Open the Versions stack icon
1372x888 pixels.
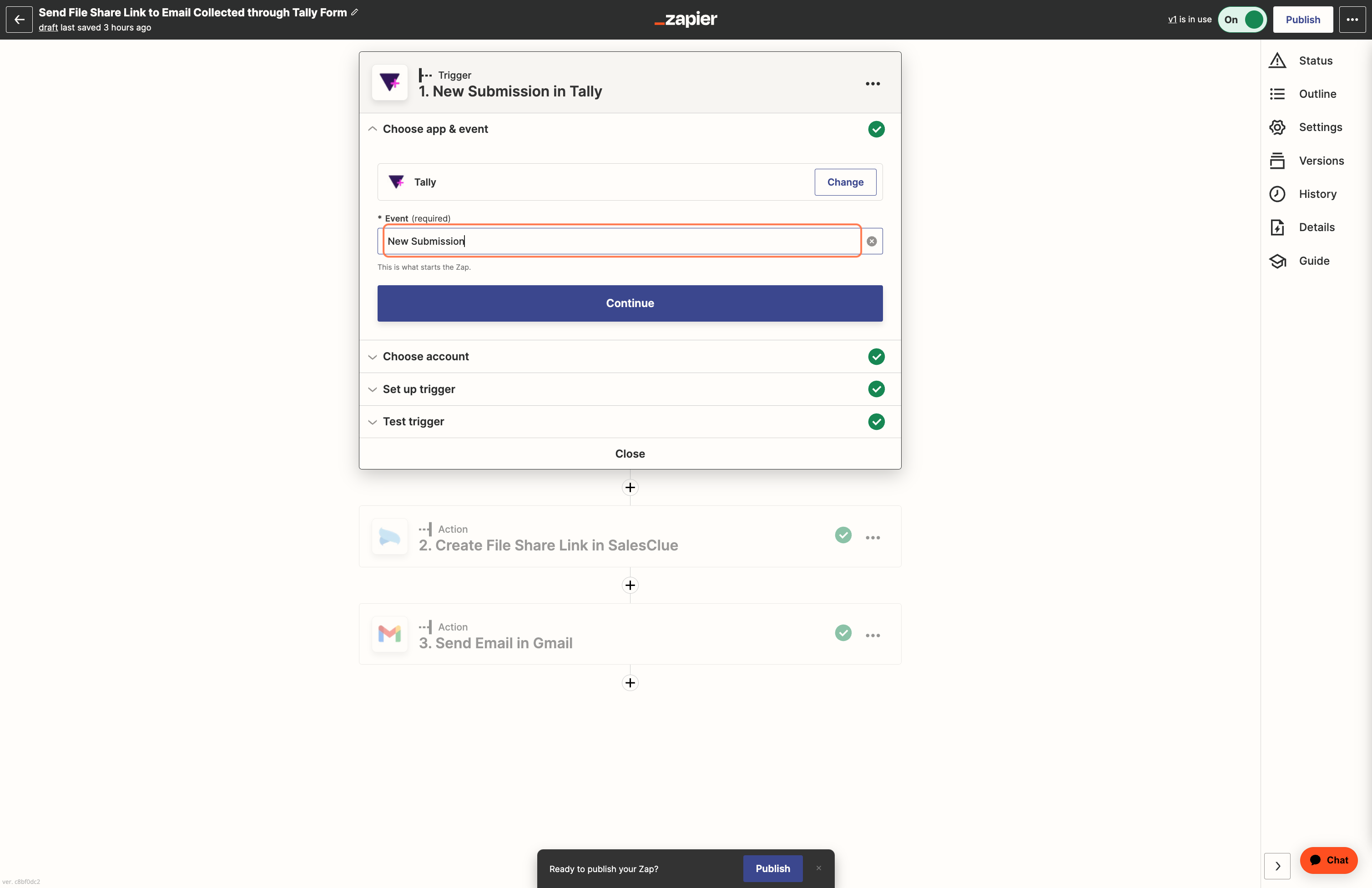(1277, 161)
